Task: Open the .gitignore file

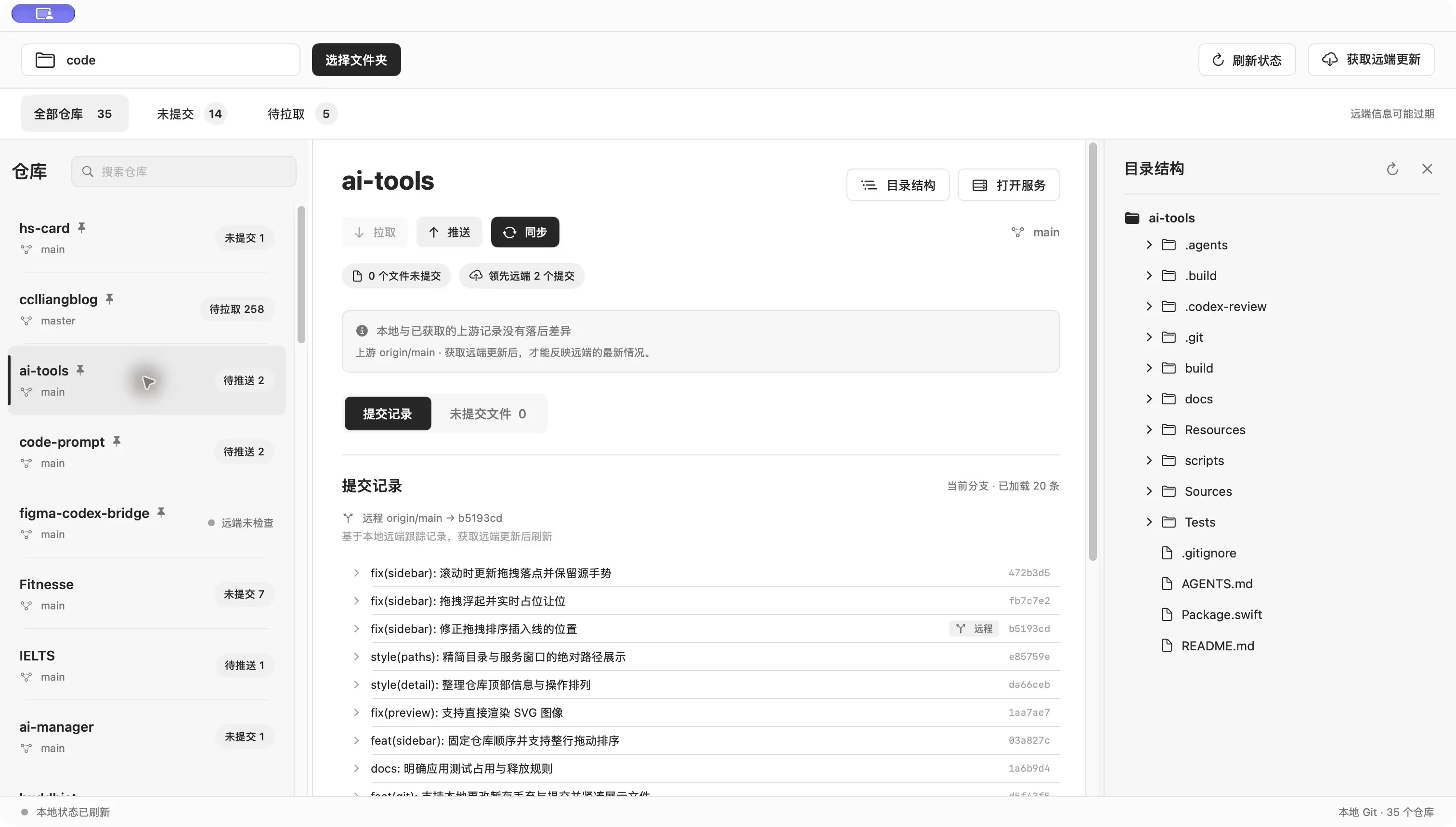Action: pyautogui.click(x=1199, y=553)
